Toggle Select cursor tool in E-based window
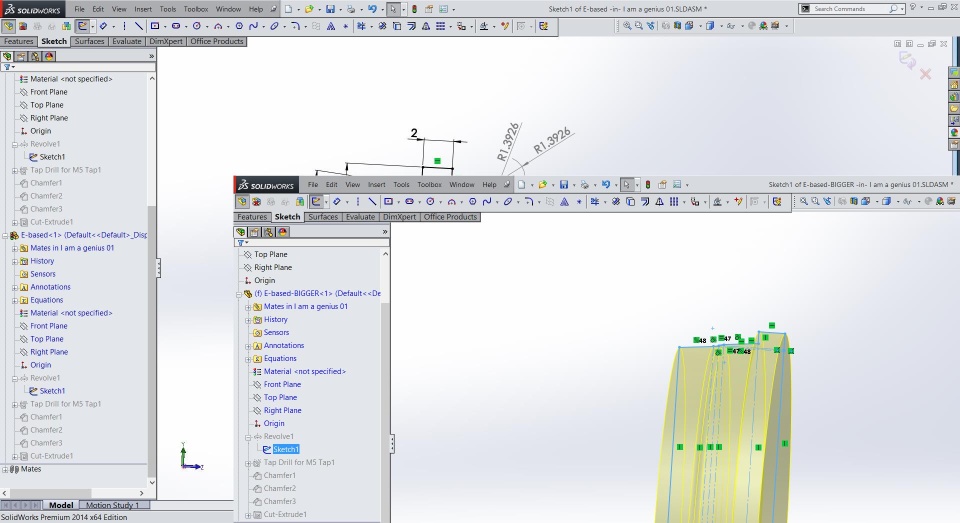Screen dimensions: 960x523 393,9
